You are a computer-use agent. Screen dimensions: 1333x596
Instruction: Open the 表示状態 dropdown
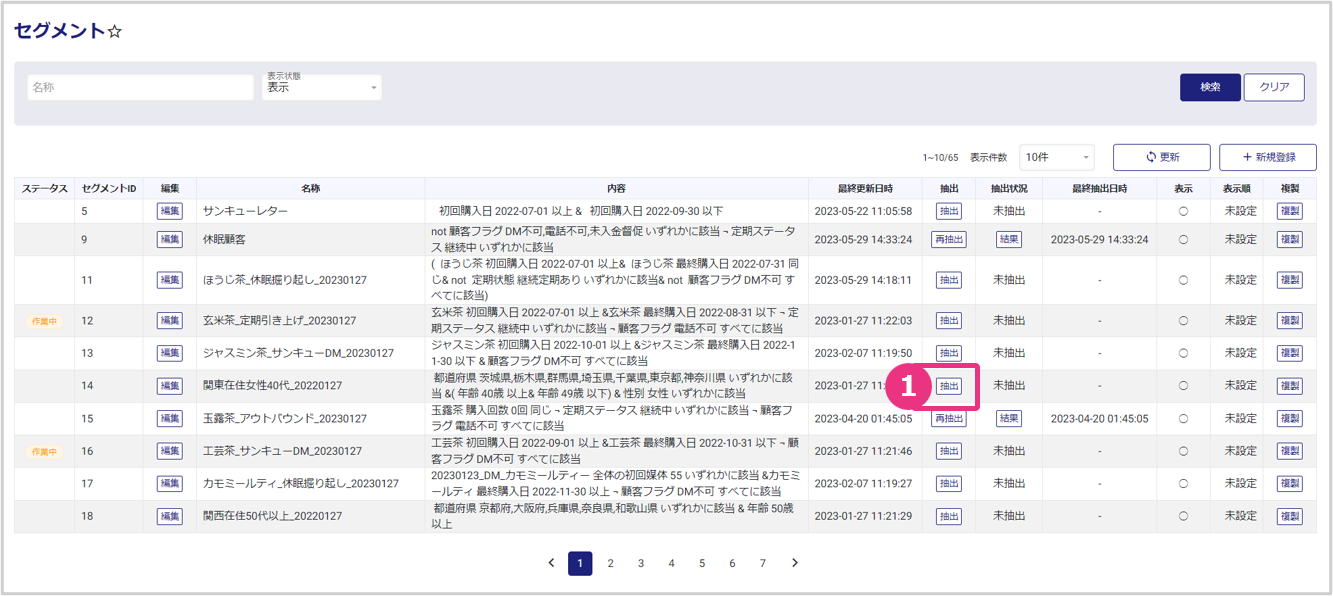[321, 88]
